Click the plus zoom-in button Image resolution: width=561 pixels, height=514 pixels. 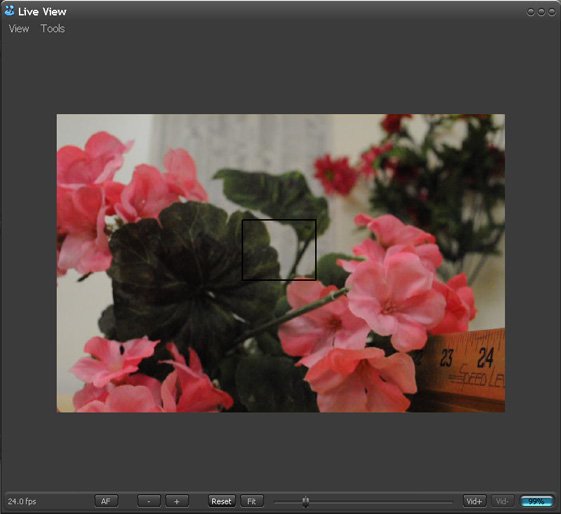[177, 501]
